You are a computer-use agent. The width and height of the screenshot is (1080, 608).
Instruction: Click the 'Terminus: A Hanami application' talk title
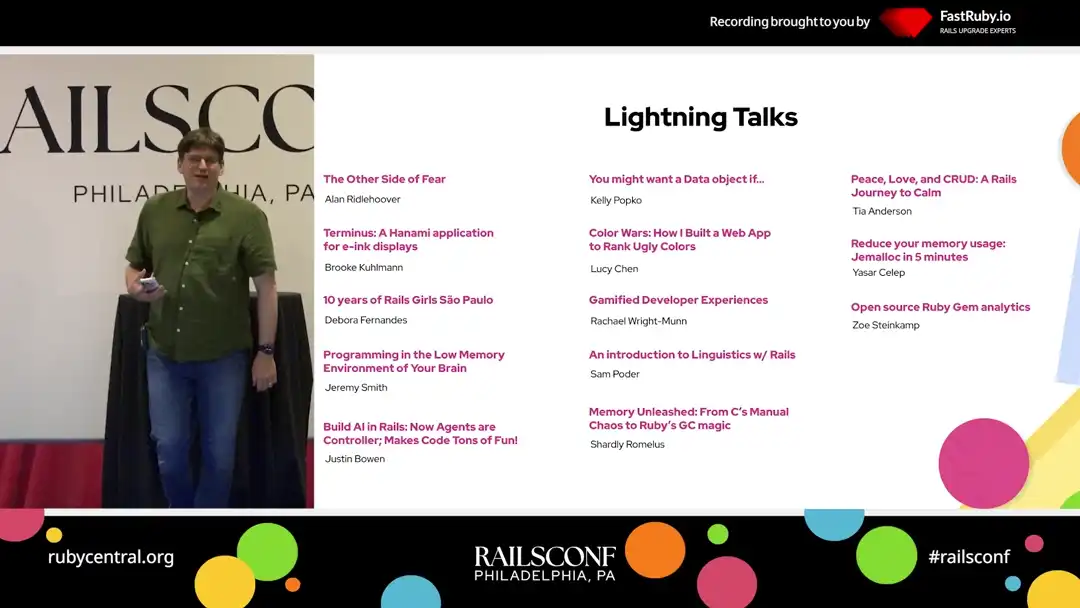(x=408, y=240)
